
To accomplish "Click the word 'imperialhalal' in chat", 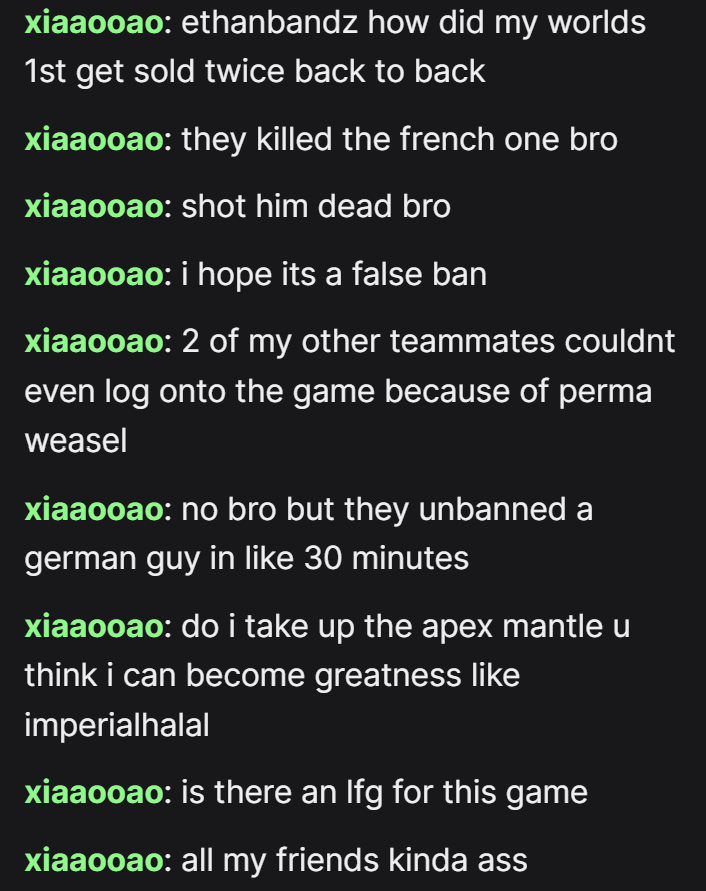I will 117,726.
